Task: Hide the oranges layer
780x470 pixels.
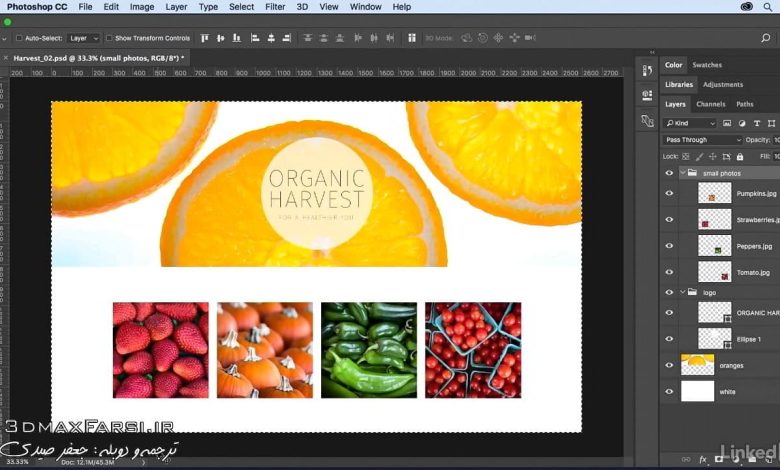Action: coord(669,365)
